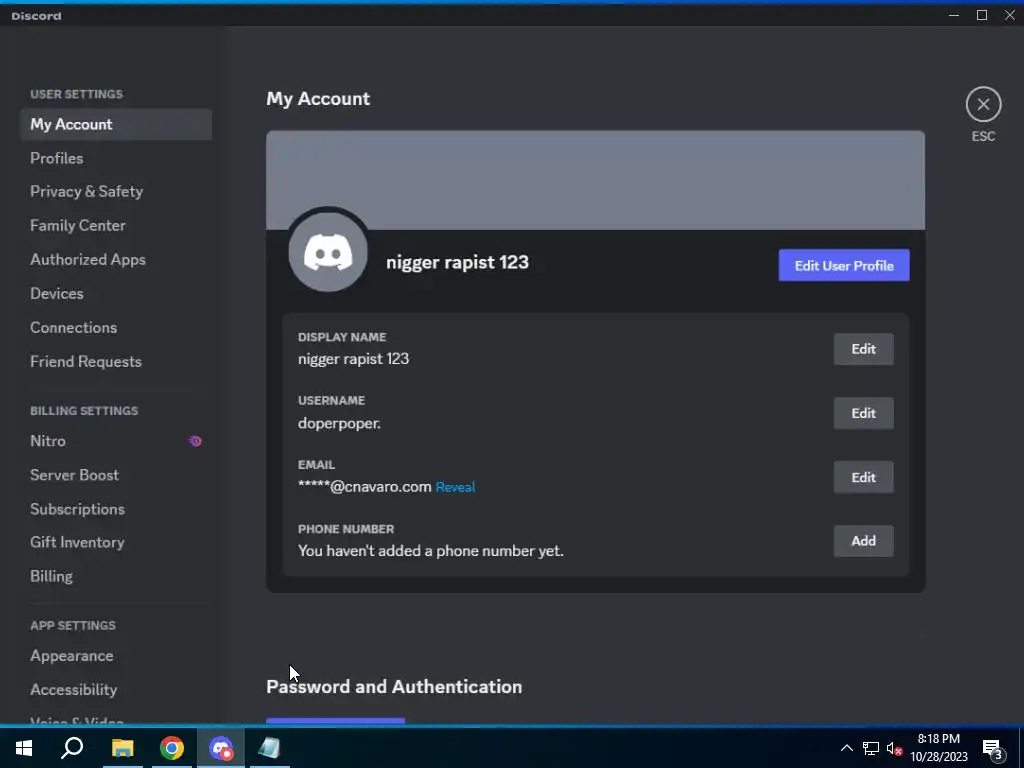This screenshot has height=768, width=1024.
Task: Open Devices settings
Action: tap(116, 293)
